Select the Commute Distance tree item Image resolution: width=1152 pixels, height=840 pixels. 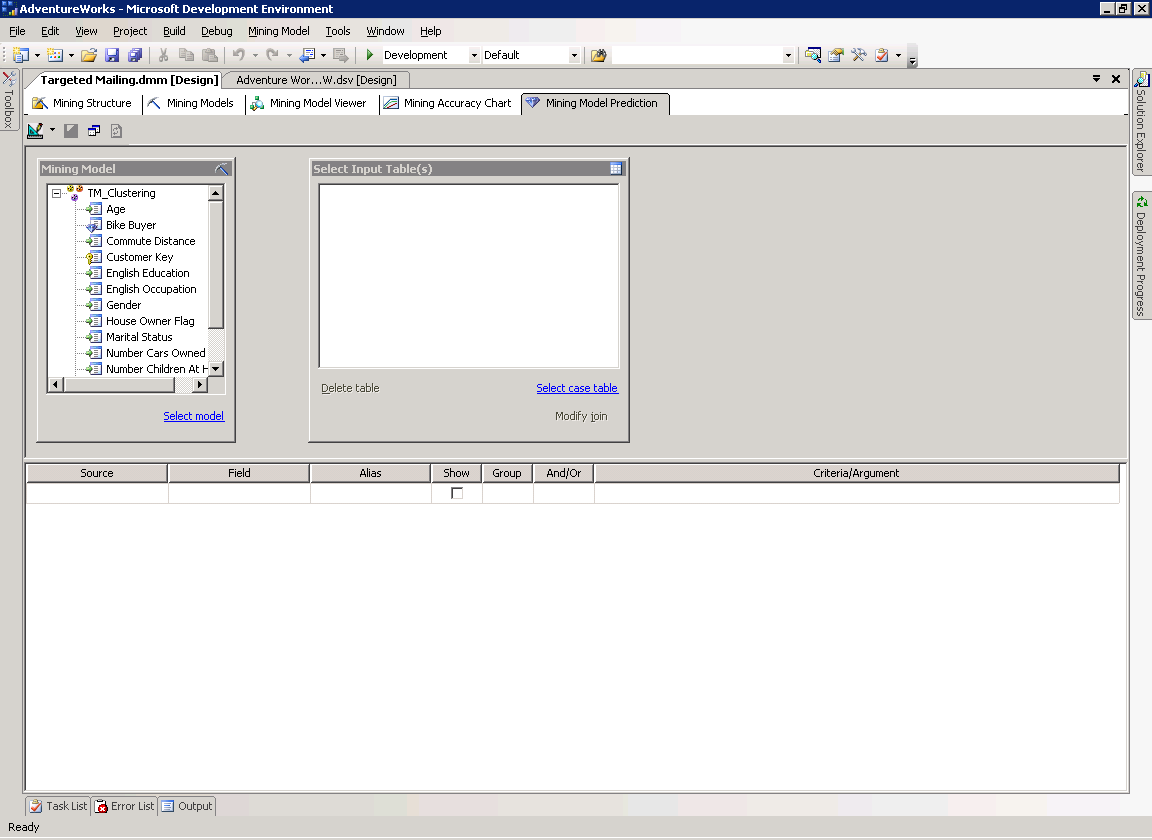[151, 241]
